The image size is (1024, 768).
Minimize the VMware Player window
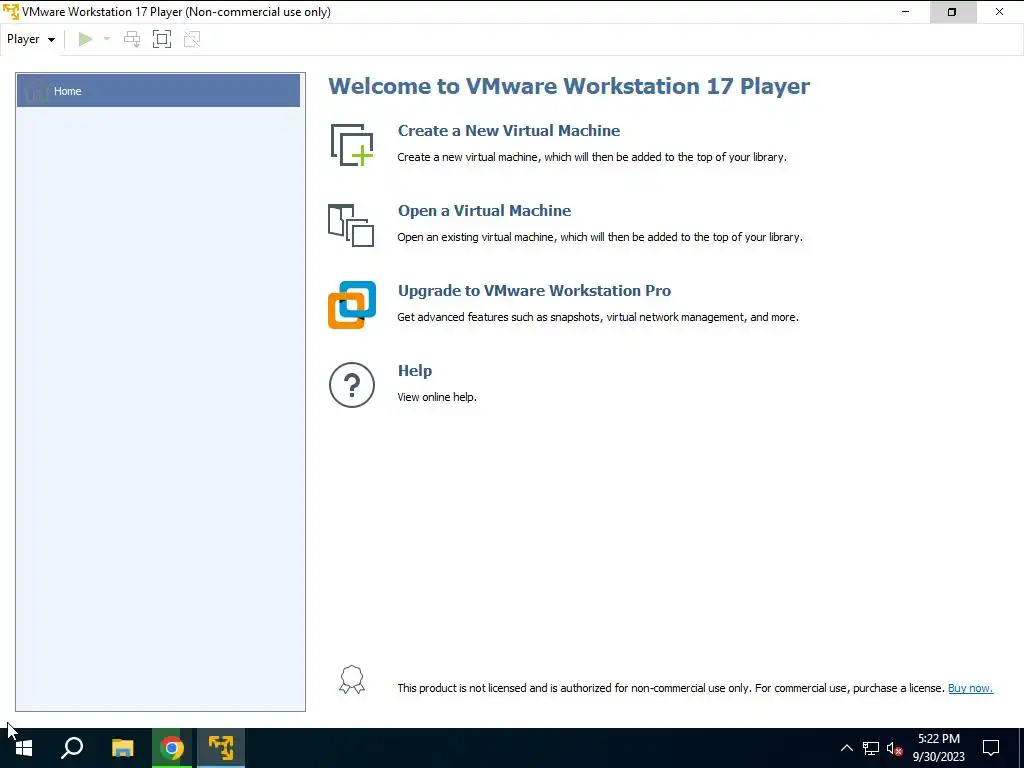[x=905, y=12]
